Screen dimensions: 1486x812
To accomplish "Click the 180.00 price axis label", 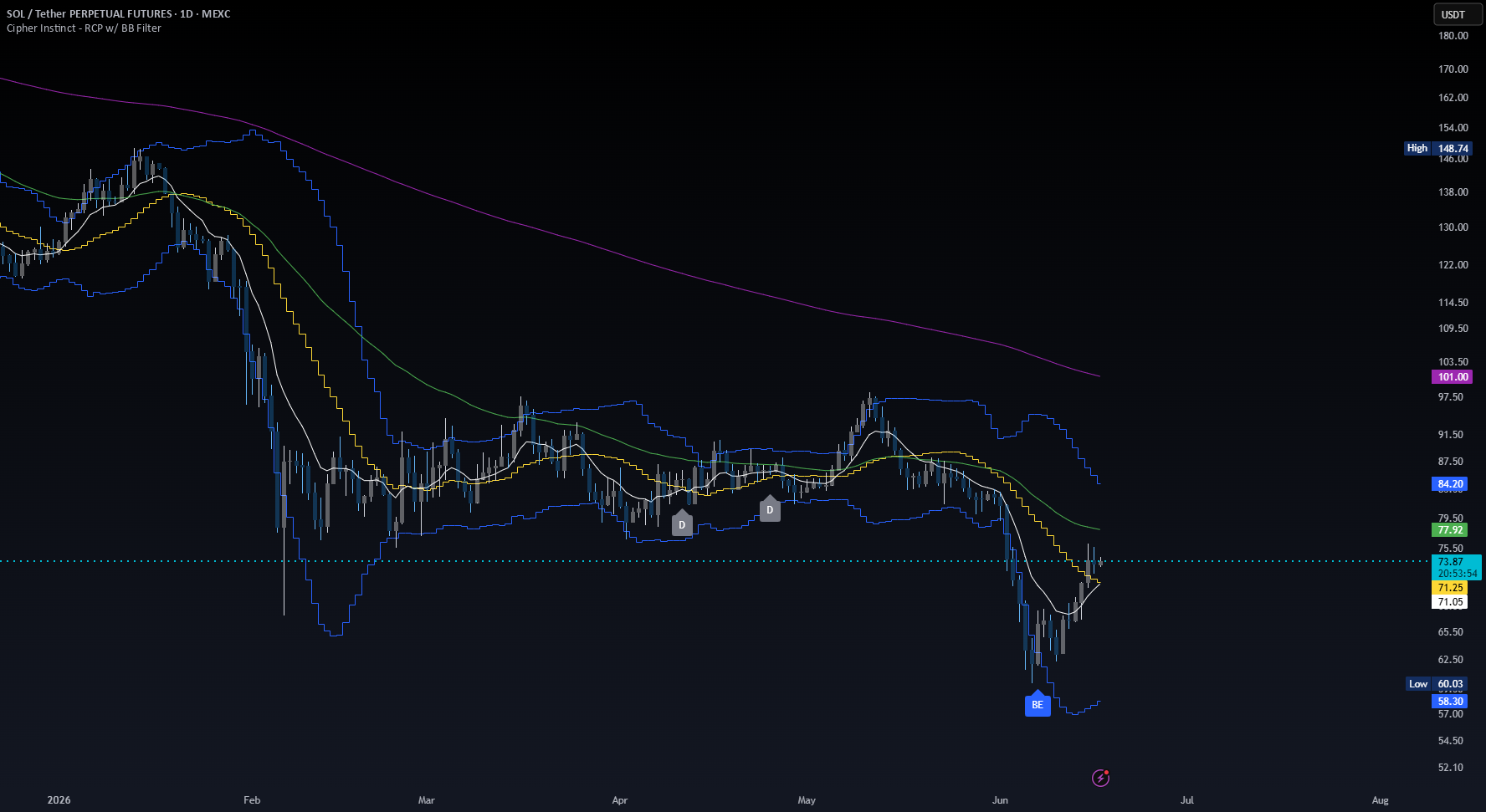I will point(1453,35).
